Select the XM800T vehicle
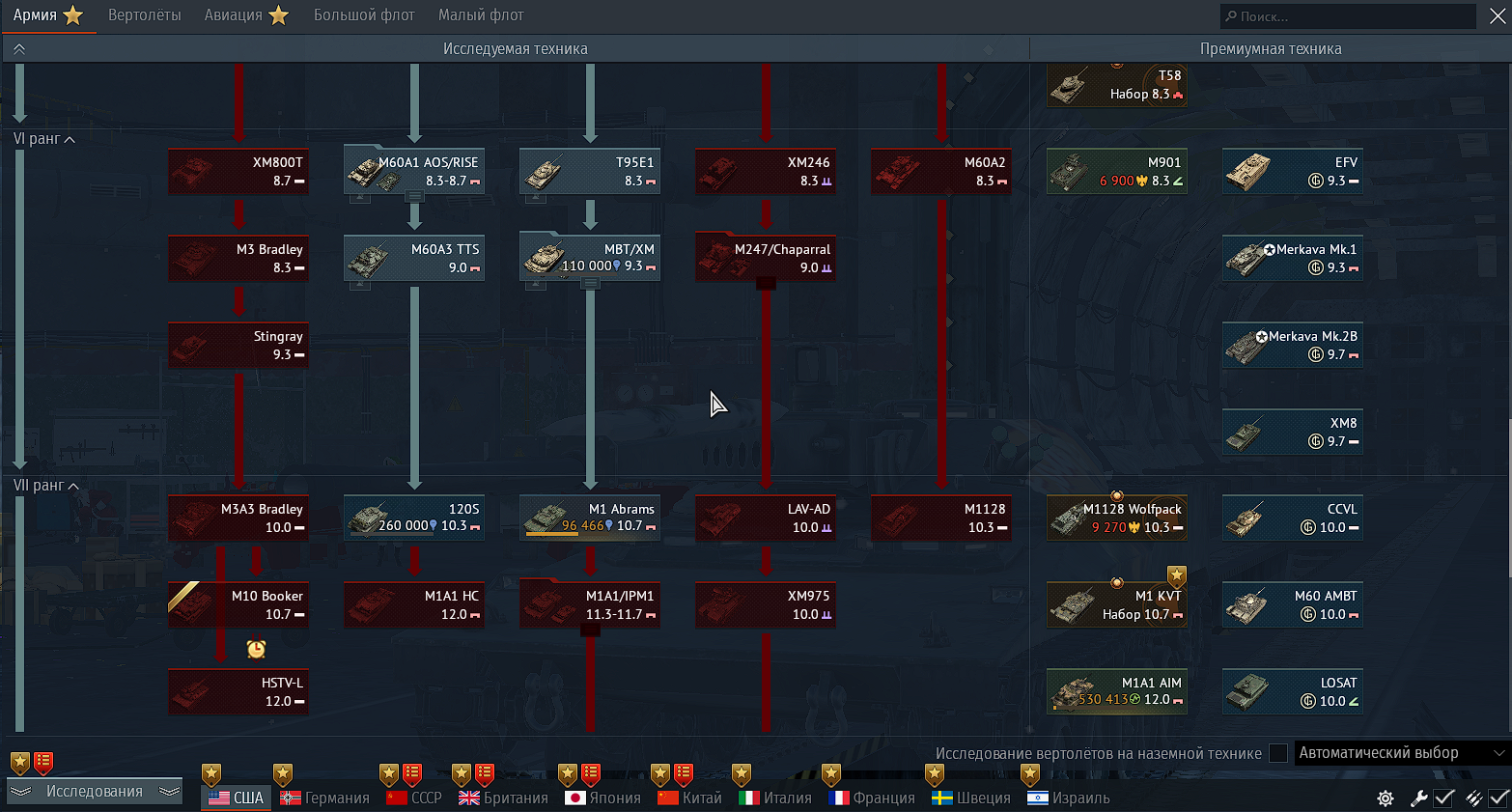1512x812 pixels. 238,171
